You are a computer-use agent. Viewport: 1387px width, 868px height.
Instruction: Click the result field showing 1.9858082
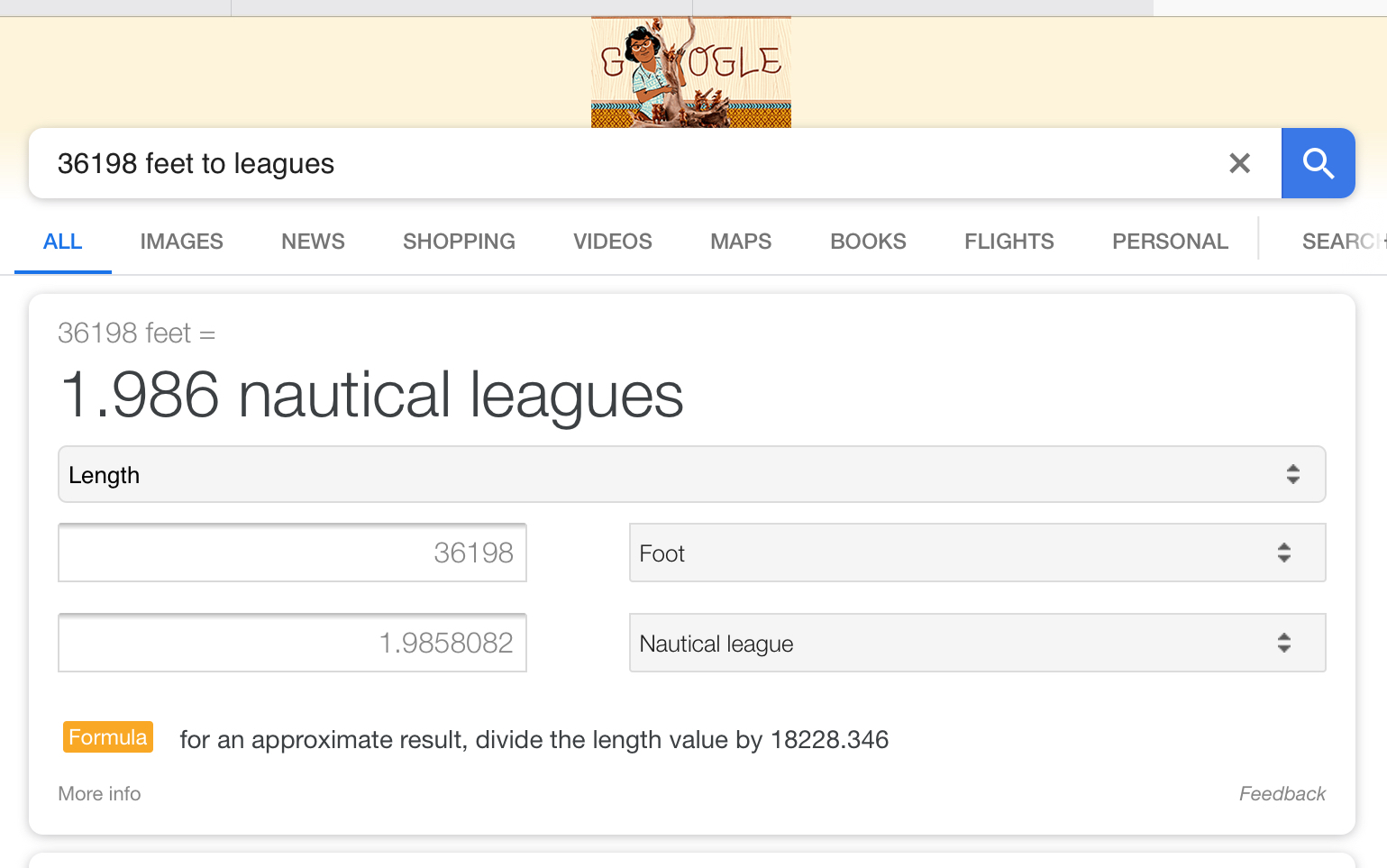(292, 643)
